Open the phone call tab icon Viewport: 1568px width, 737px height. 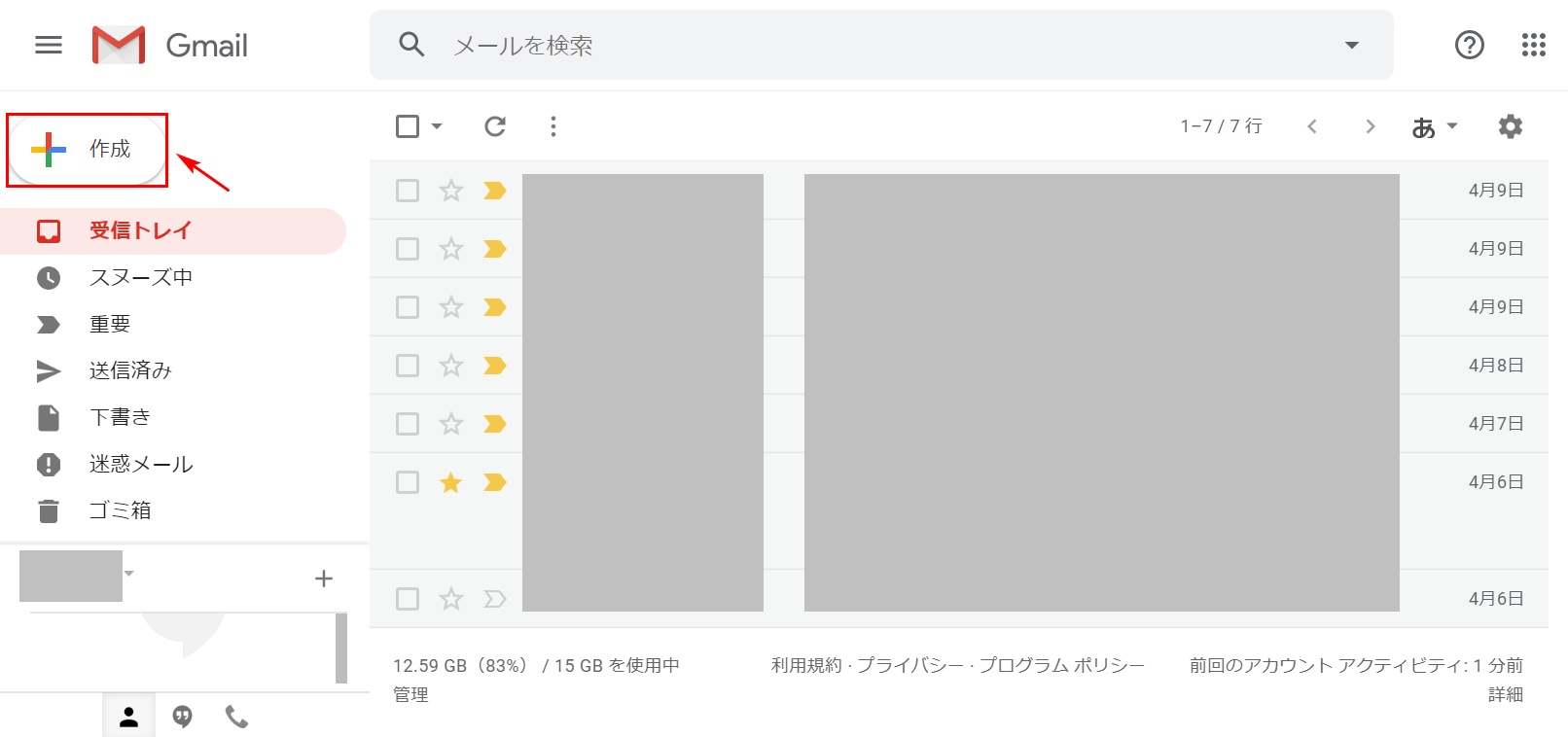(x=236, y=718)
